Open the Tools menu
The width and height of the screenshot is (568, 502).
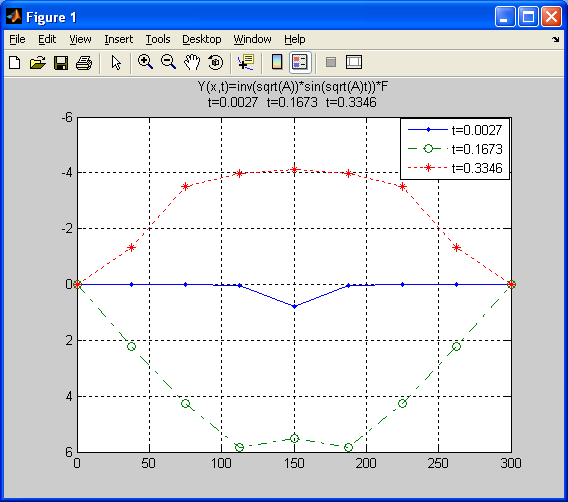pos(158,39)
